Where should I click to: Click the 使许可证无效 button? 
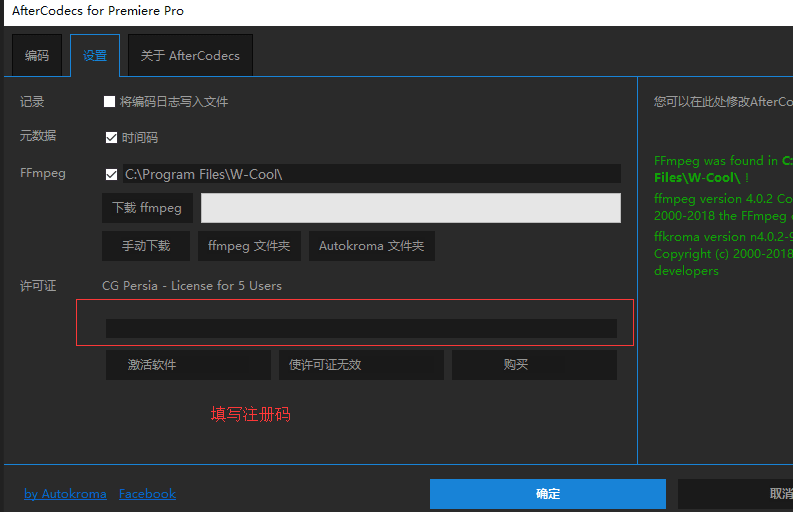[361, 365]
